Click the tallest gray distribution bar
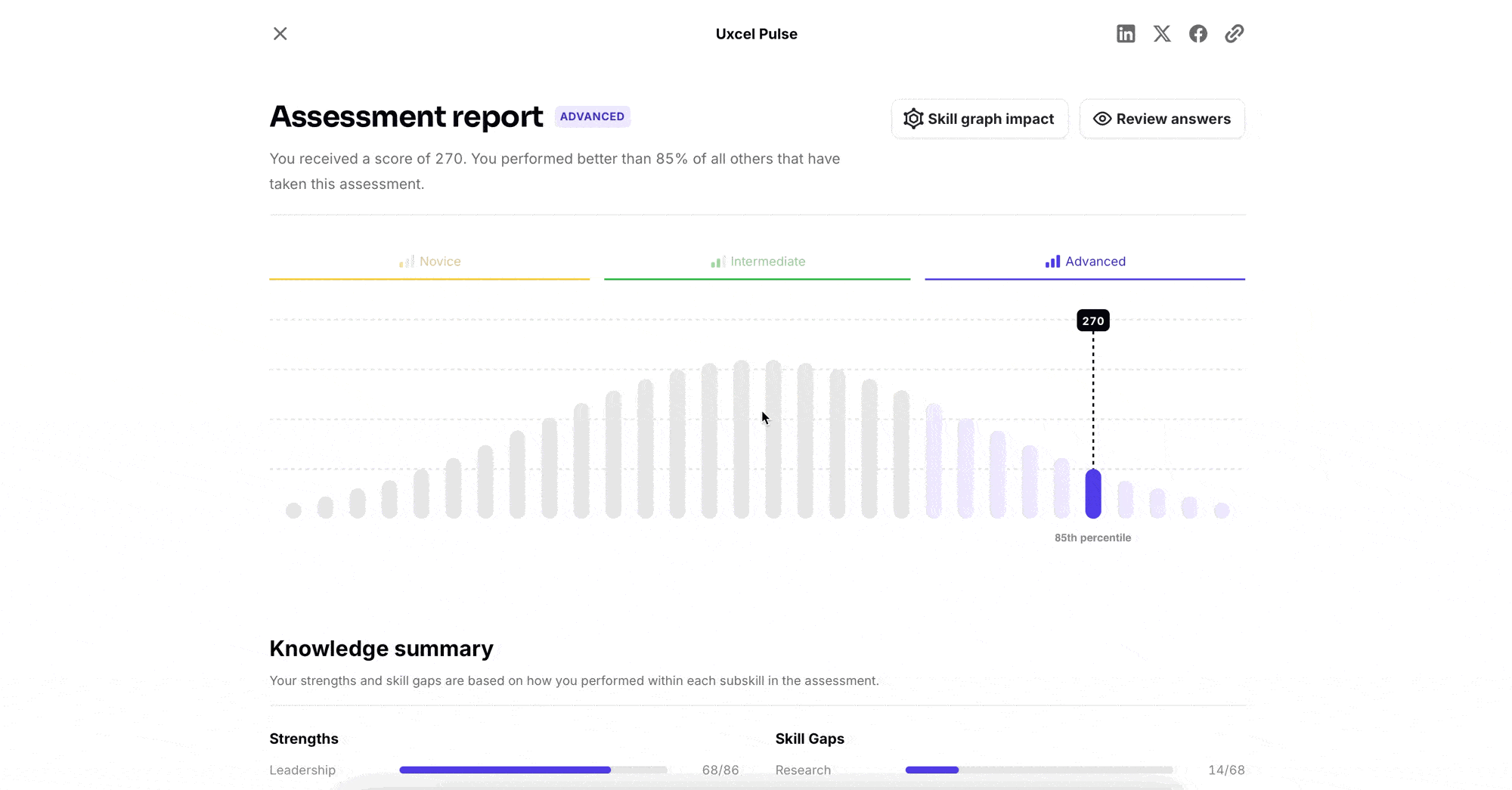 click(741, 438)
